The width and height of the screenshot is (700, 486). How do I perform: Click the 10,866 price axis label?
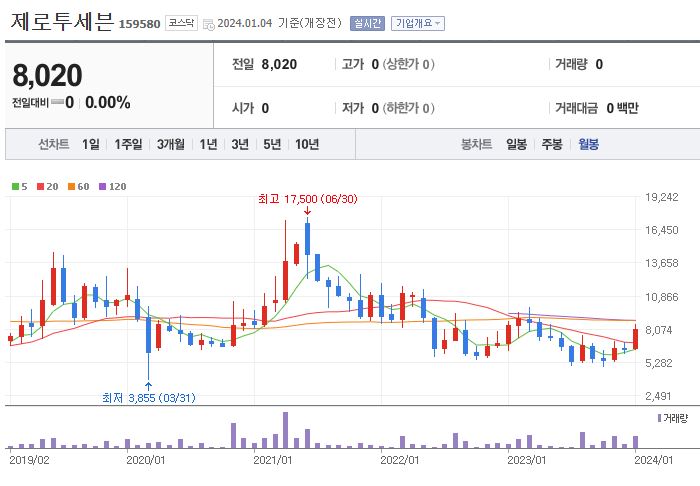662,297
